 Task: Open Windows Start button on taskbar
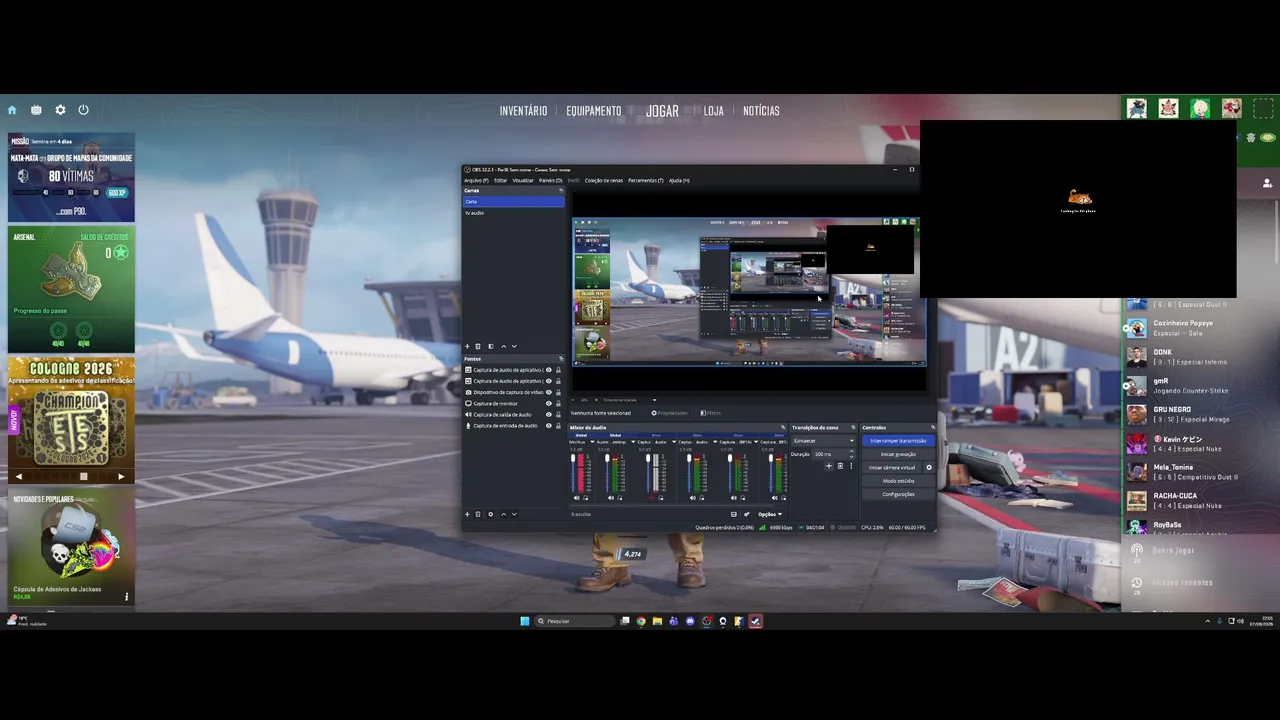tap(524, 621)
